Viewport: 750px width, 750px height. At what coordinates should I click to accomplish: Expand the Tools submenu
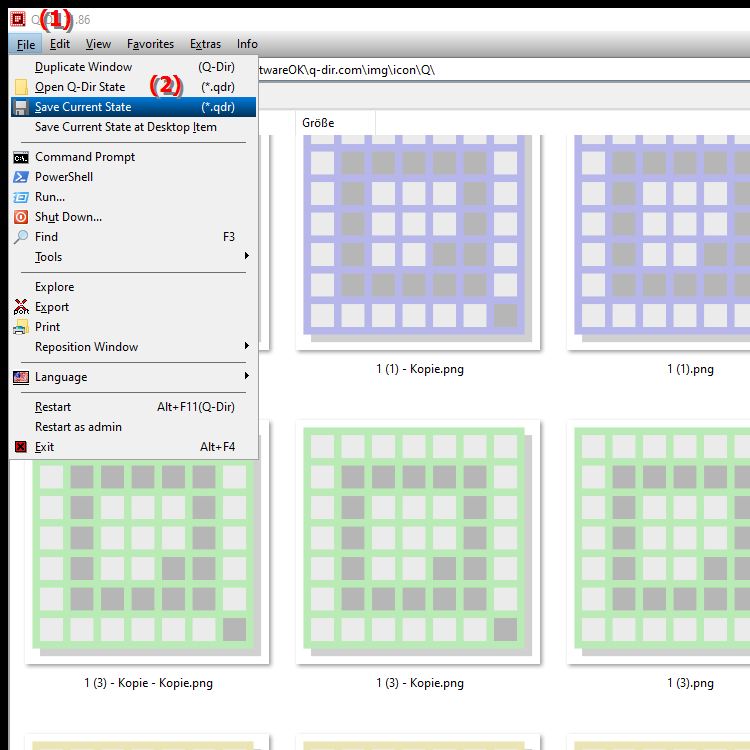246,257
